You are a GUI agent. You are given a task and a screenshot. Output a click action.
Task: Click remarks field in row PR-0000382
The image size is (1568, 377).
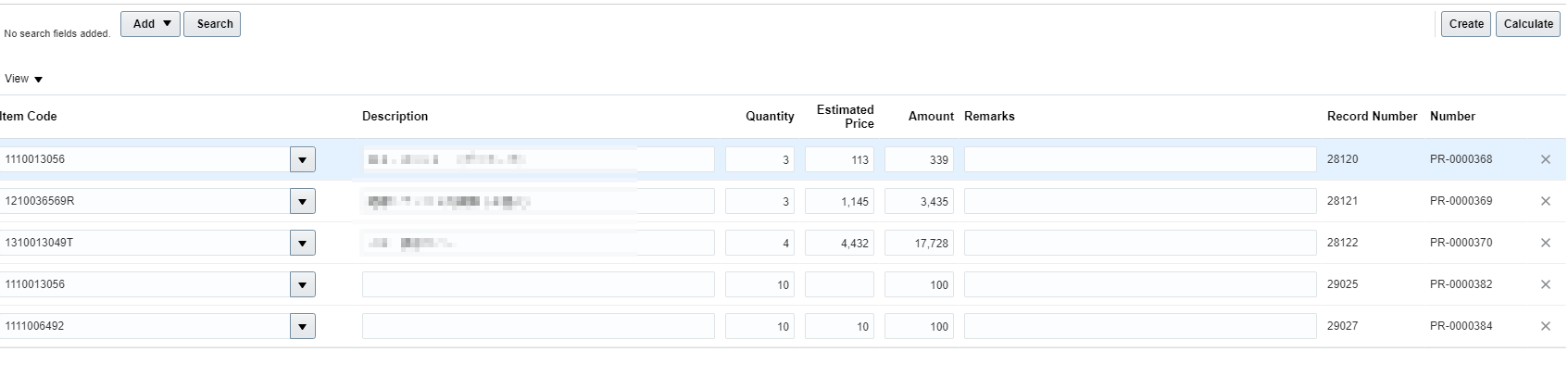pos(1140,284)
